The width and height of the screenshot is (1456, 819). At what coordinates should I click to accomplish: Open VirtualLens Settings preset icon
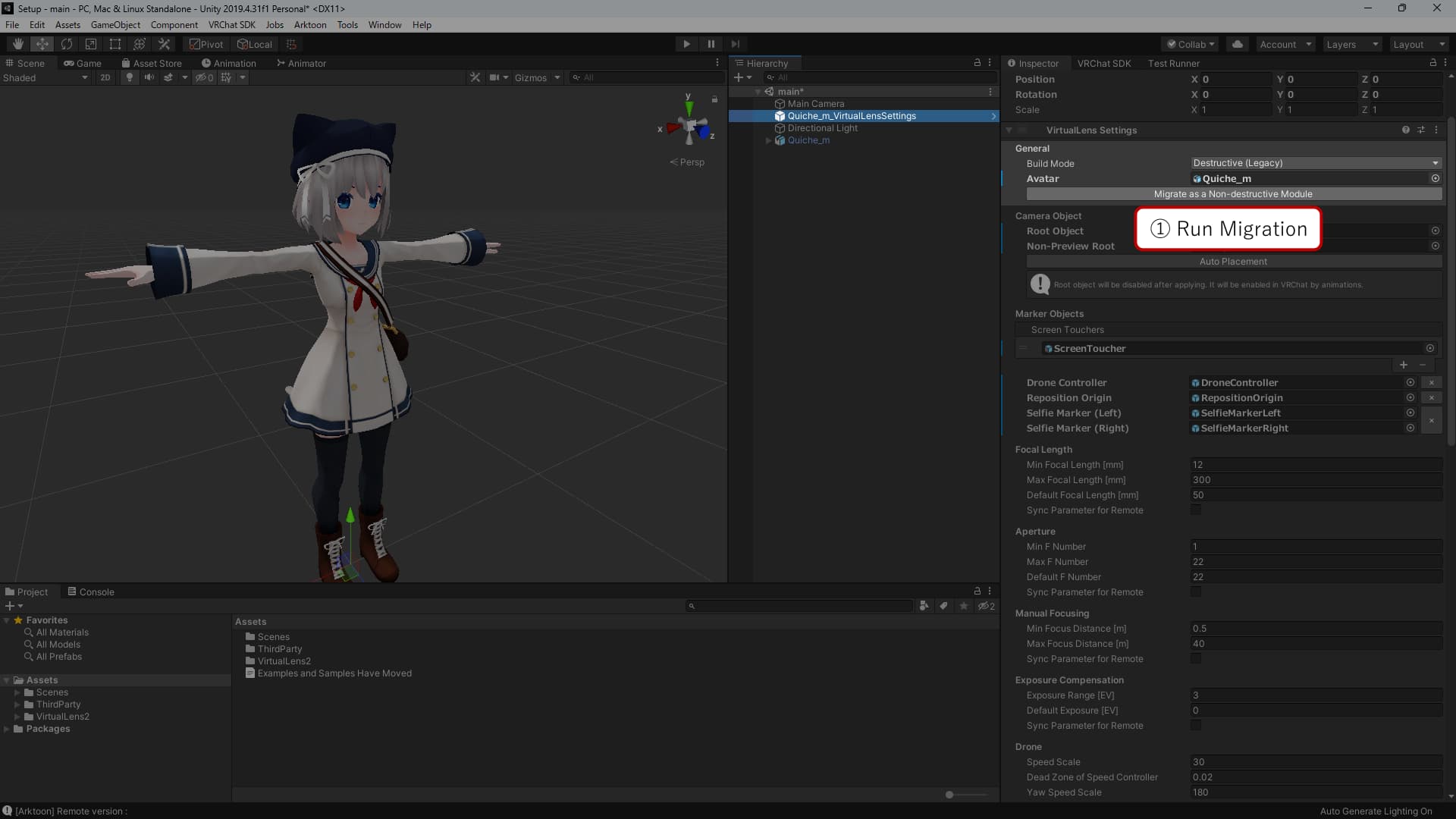[x=1421, y=130]
